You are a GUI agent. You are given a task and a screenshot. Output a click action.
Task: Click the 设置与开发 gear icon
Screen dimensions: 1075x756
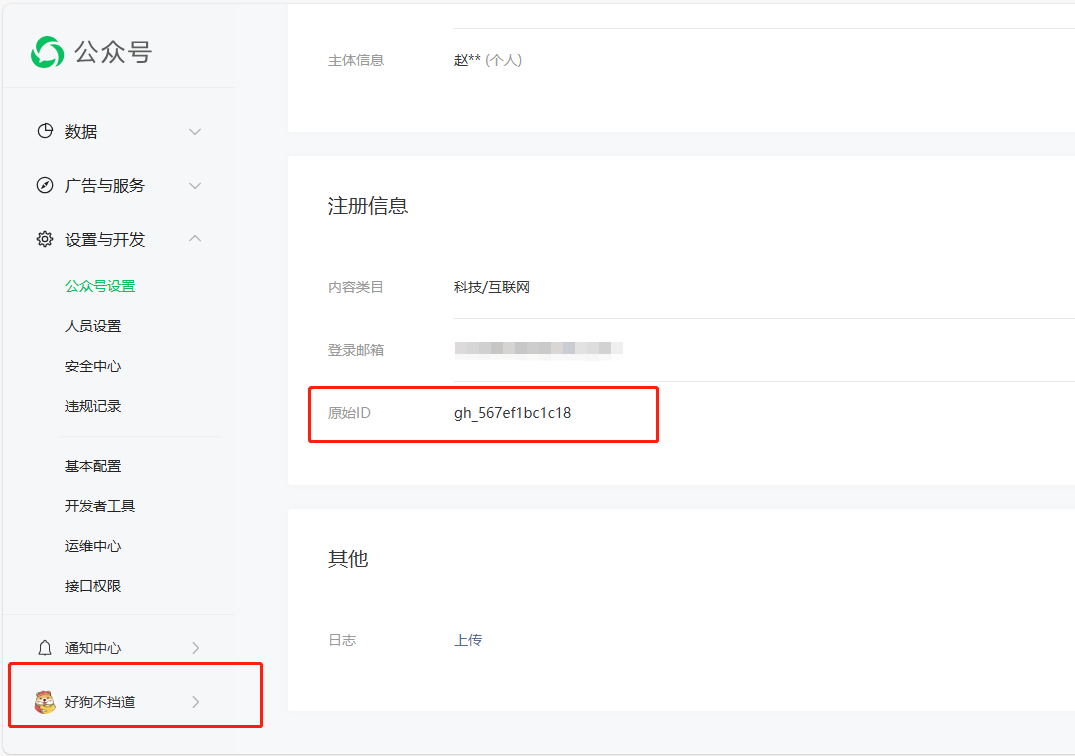point(45,239)
